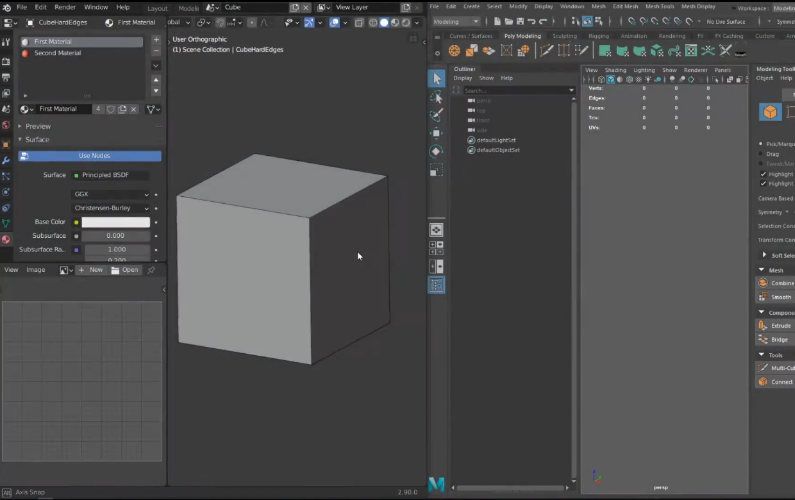795x500 pixels.
Task: Open the GGX distribution dropdown
Action: pyautogui.click(x=111, y=194)
